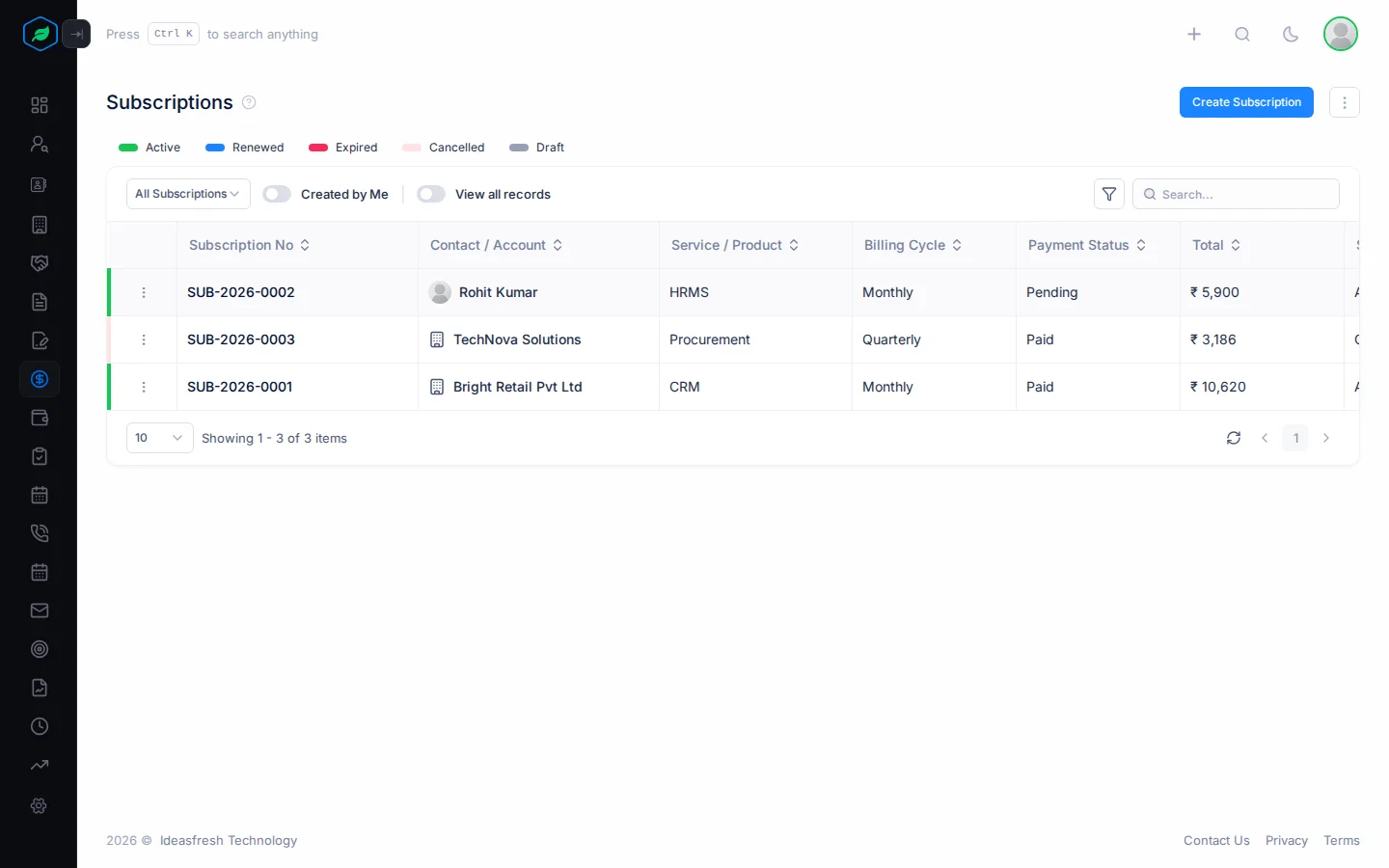Click the plus quick-add icon in header
Screen dimensions: 1389x868
coord(1194,34)
